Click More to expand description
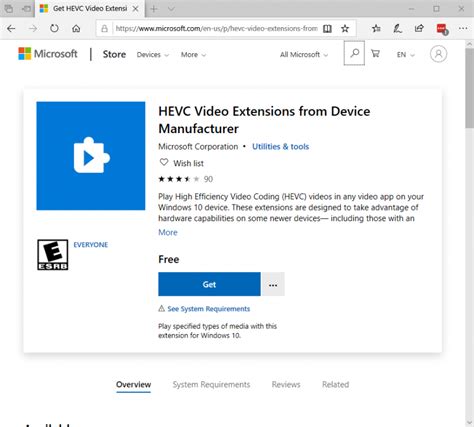Viewport: 474px width, 427px height. (168, 232)
